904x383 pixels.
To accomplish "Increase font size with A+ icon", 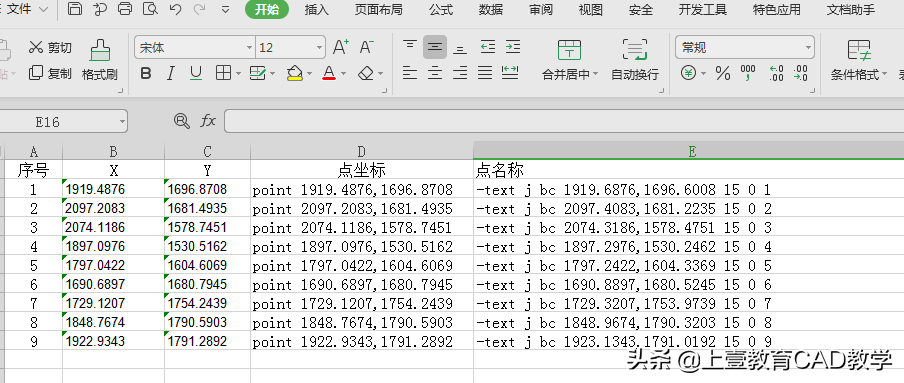I will 341,47.
